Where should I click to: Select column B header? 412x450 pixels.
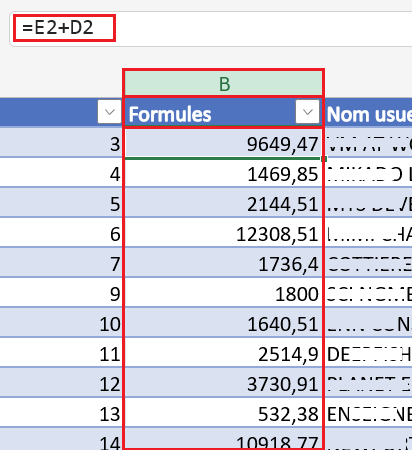[224, 83]
